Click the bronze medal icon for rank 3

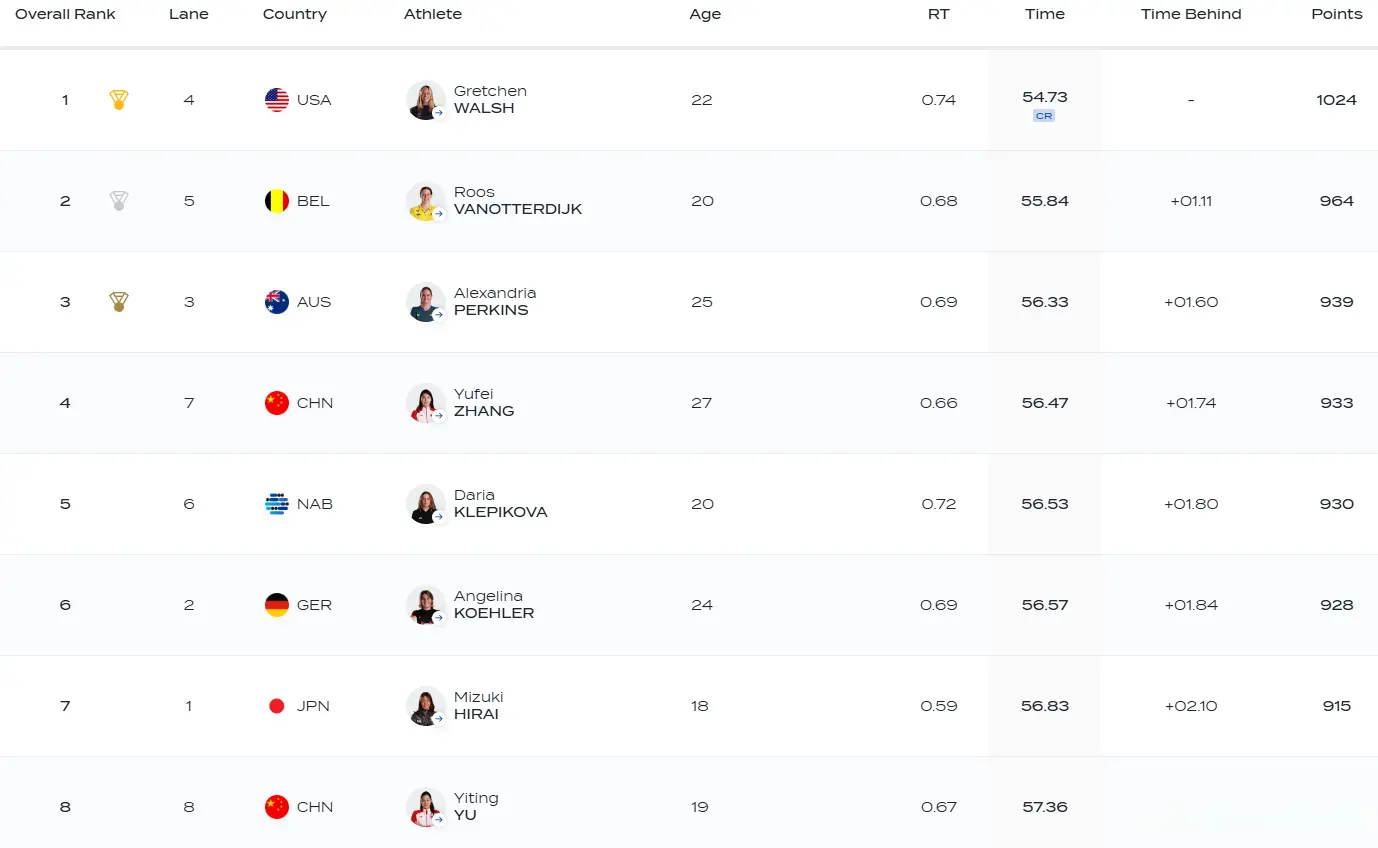[x=118, y=302]
